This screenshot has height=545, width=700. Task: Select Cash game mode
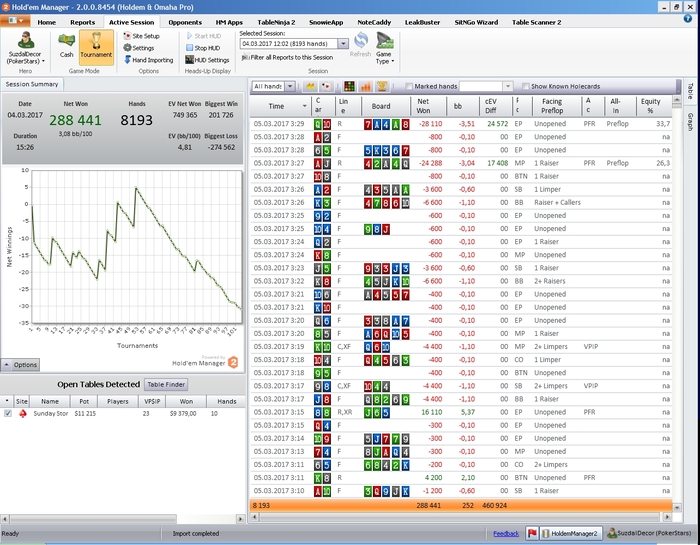coord(67,46)
